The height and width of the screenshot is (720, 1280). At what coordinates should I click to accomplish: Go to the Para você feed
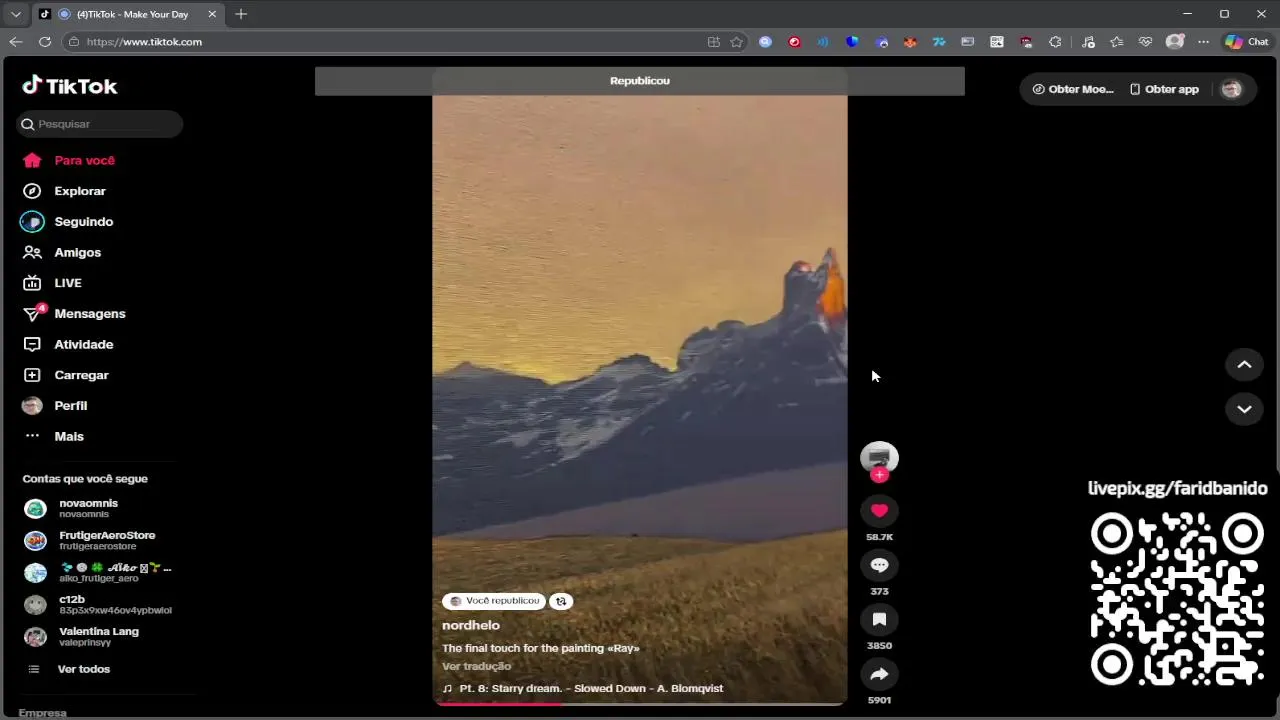coord(69,160)
